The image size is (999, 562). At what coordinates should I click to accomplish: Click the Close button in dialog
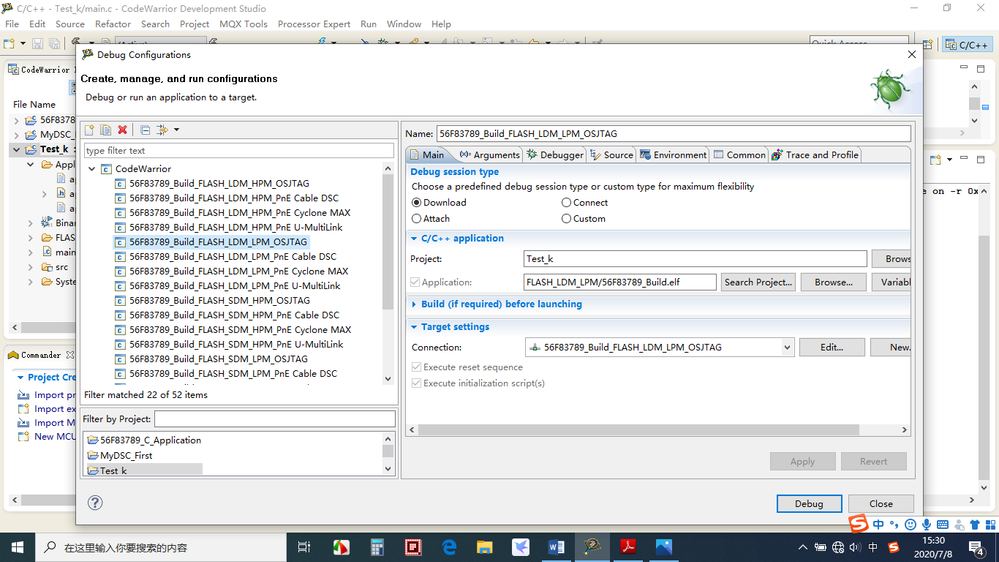(x=881, y=503)
